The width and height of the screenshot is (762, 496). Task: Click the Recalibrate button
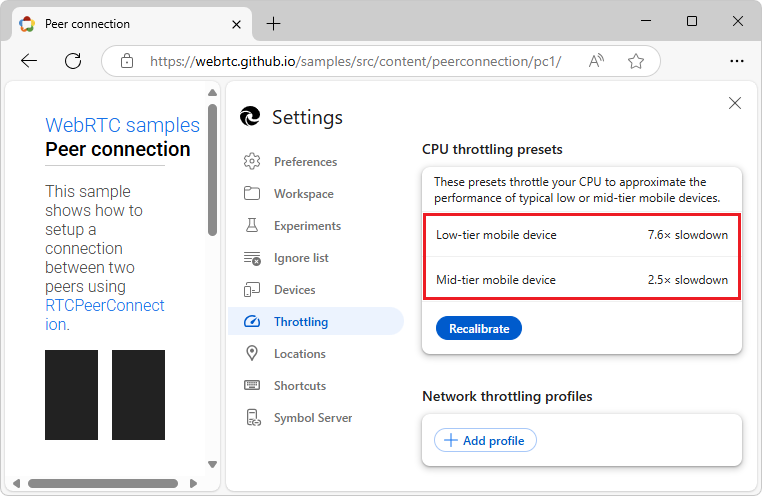[479, 328]
